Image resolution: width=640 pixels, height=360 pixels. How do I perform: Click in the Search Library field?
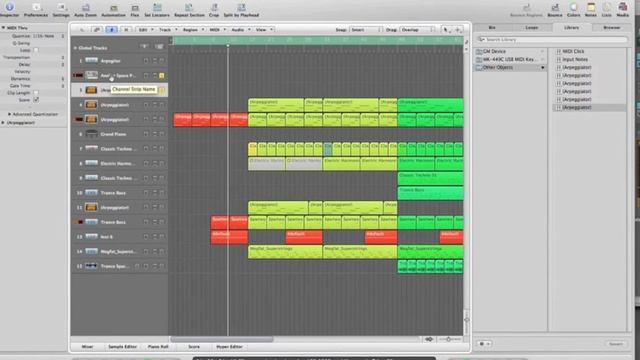pyautogui.click(x=552, y=40)
